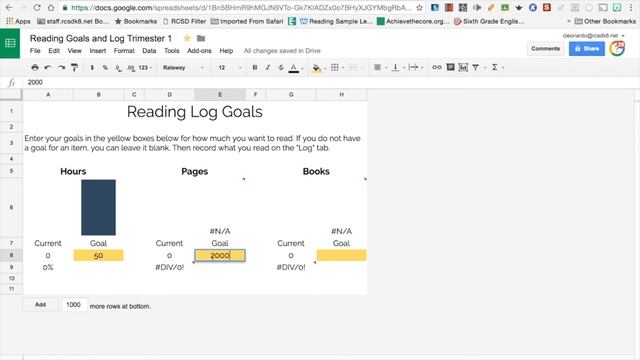Viewport: 640px width, 360px height.
Task: Open the cell borders menu
Action: (336, 67)
